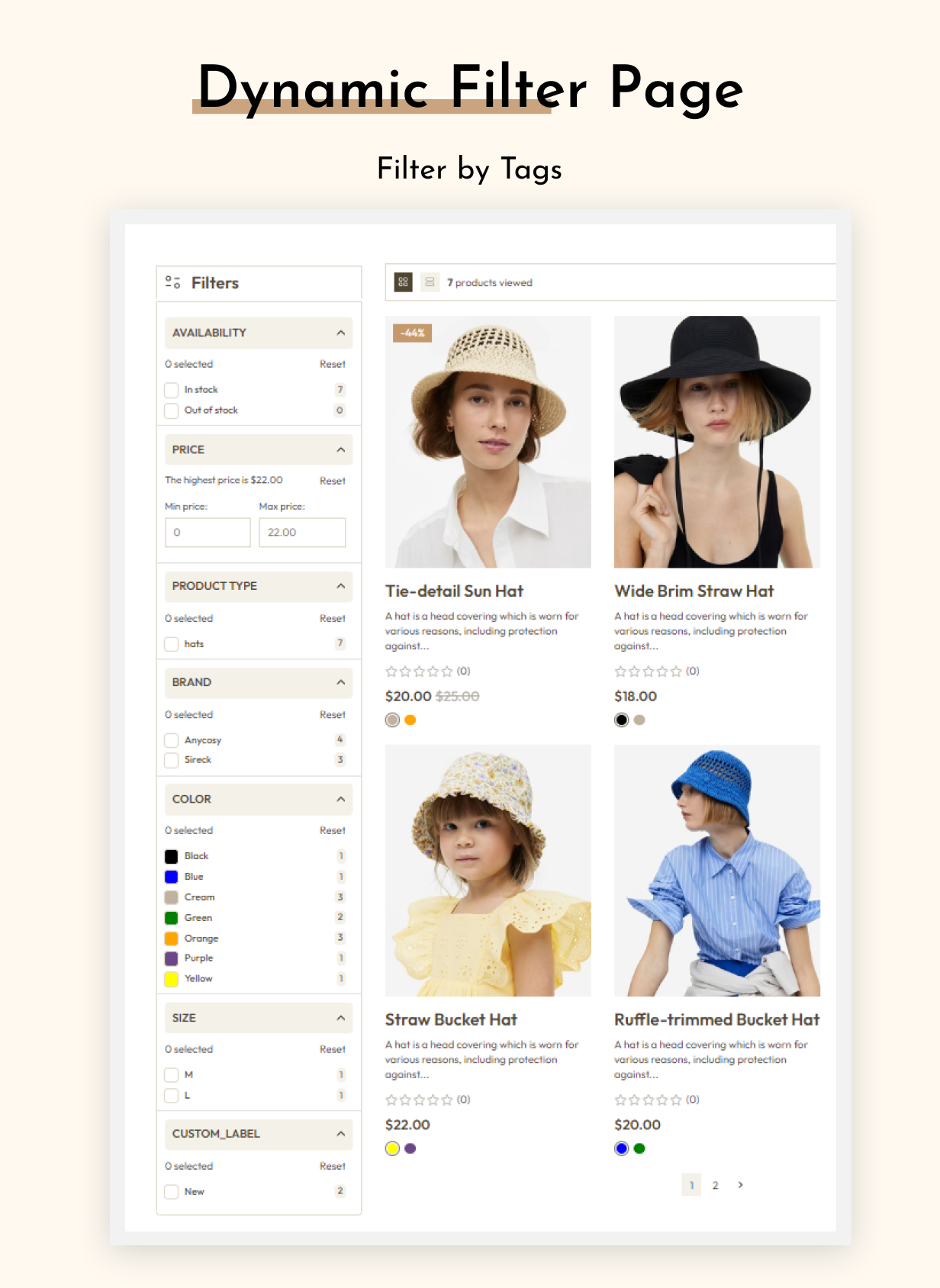The image size is (940, 1288).
Task: Open the Straw Bucket Hat product image
Action: (488, 871)
